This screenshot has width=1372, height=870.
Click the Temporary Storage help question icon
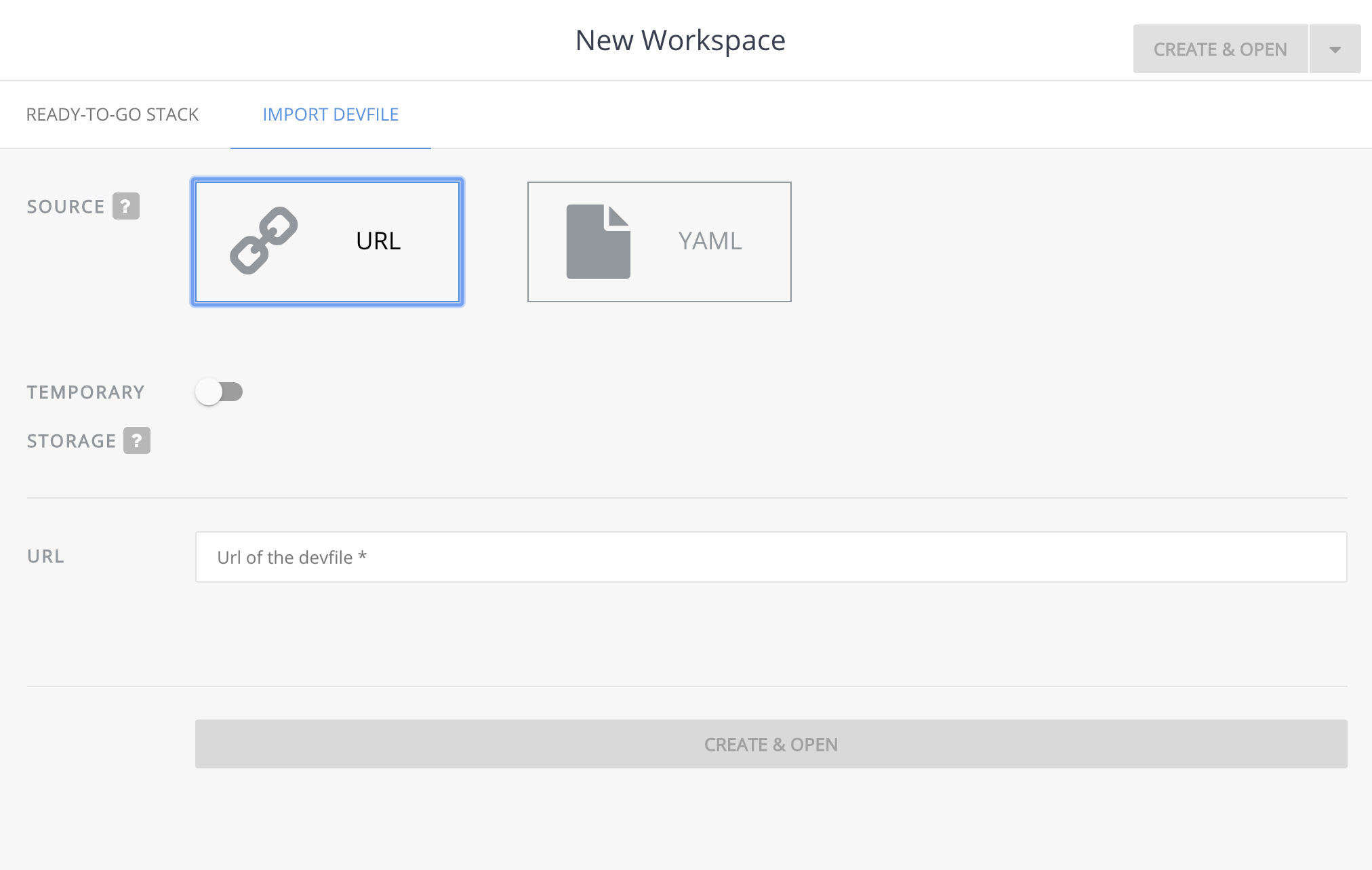137,440
